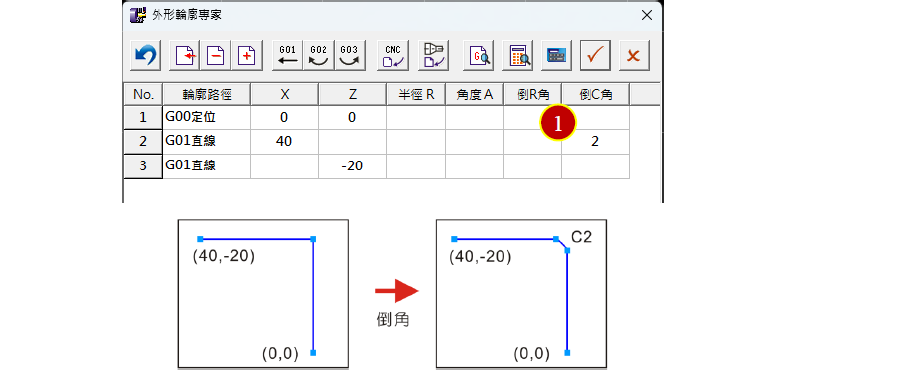911x378 pixels.
Task: Select the G02 arc tool
Action: pyautogui.click(x=318, y=56)
